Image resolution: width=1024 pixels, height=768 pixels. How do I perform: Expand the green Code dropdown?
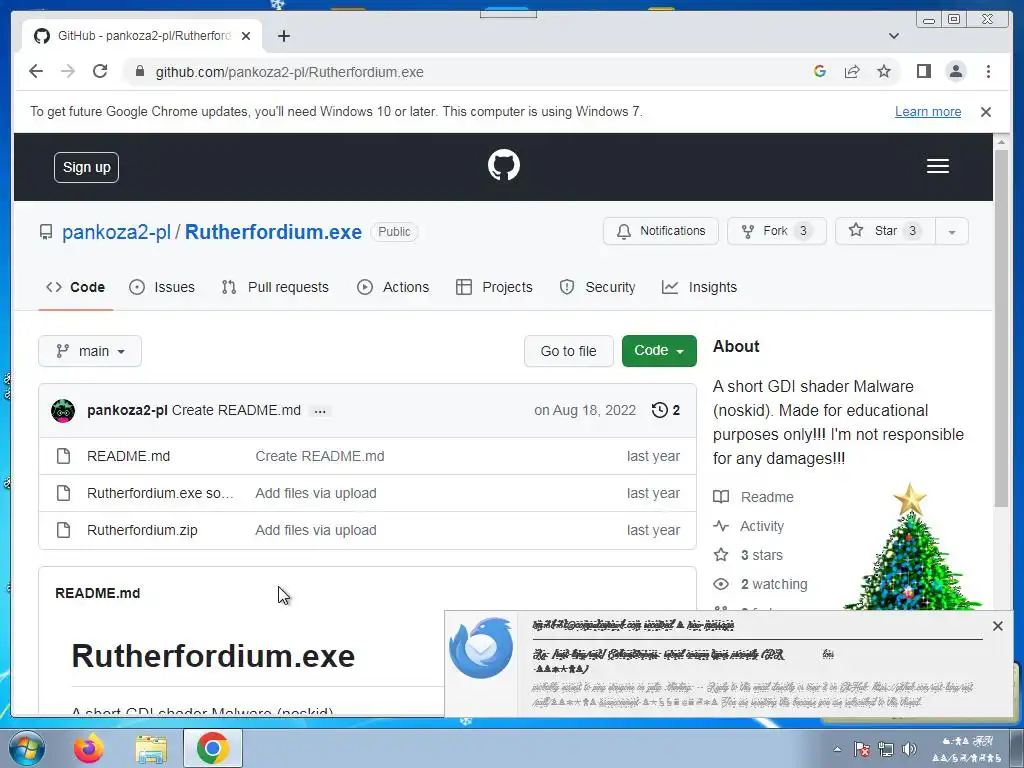[659, 351]
